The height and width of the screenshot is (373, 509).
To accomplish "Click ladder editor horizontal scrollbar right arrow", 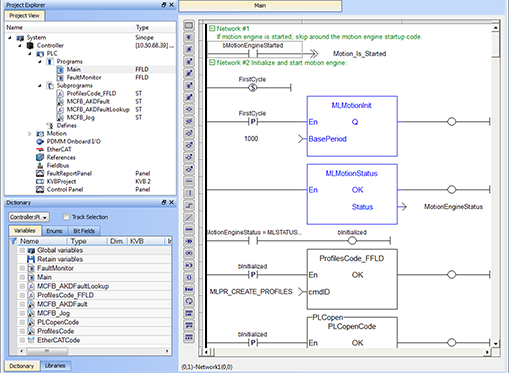I will [x=488, y=352].
